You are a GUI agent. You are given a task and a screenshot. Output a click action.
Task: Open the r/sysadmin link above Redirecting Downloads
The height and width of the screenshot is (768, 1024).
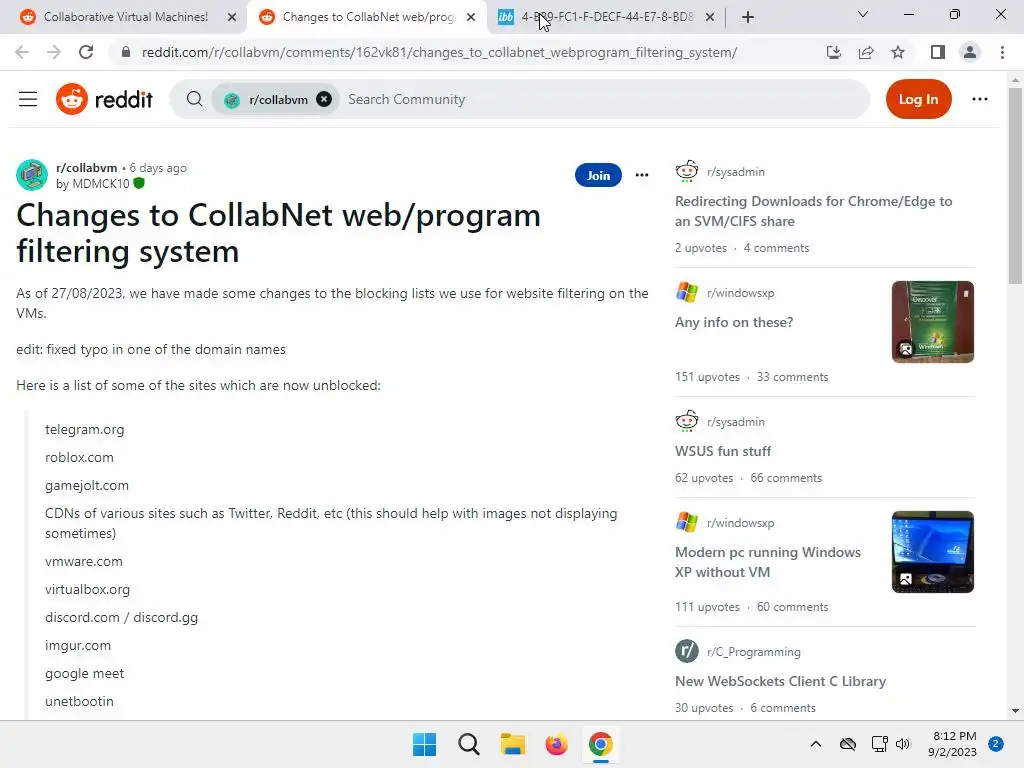[736, 172]
